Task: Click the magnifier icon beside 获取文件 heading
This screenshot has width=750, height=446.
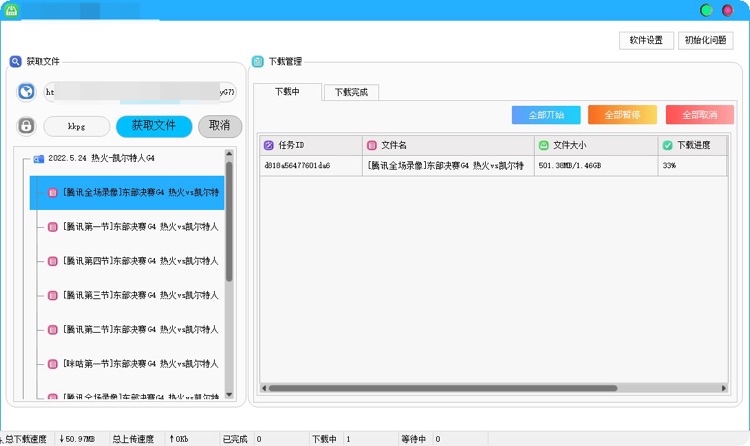Action: coord(15,61)
